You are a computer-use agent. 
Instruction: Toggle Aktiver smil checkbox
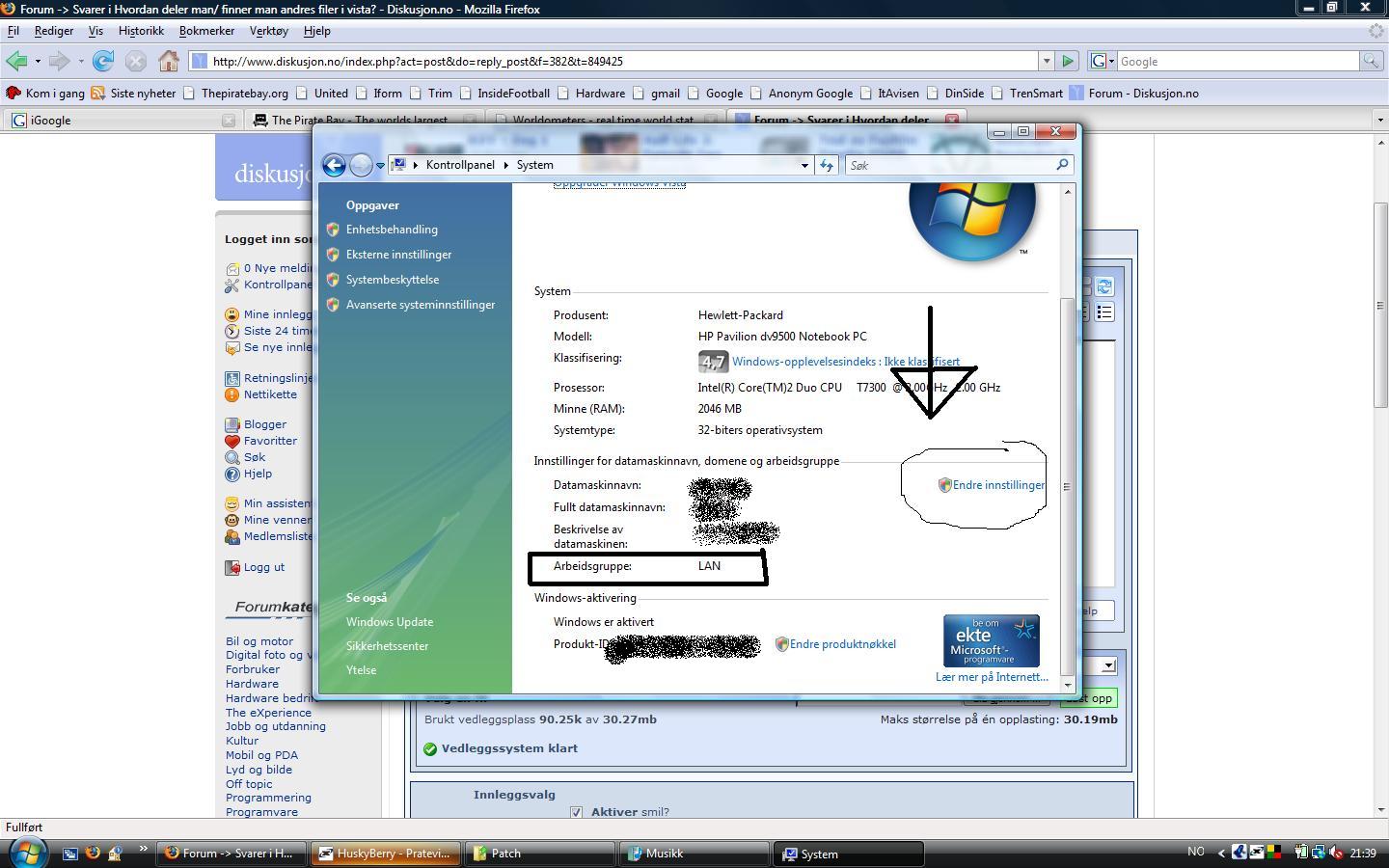(576, 812)
